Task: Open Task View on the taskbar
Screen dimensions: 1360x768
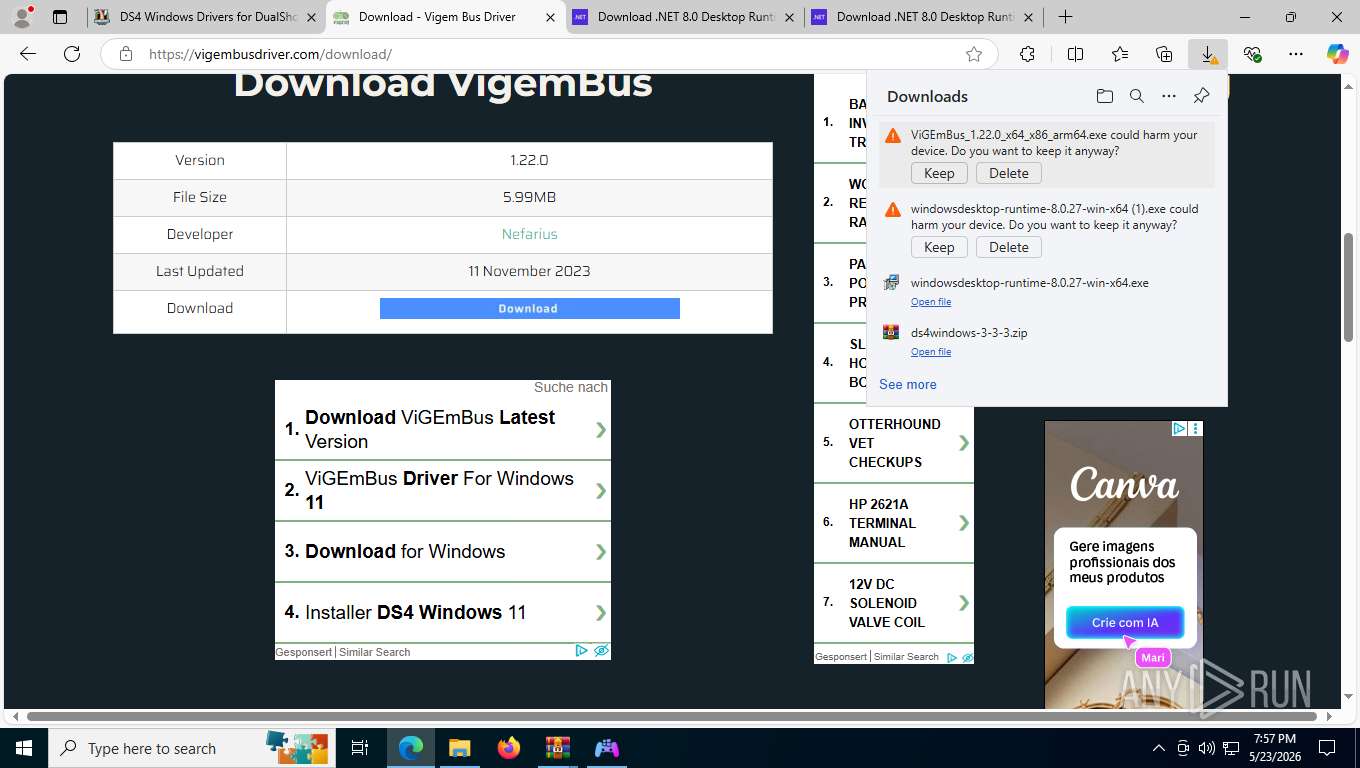Action: [360, 748]
